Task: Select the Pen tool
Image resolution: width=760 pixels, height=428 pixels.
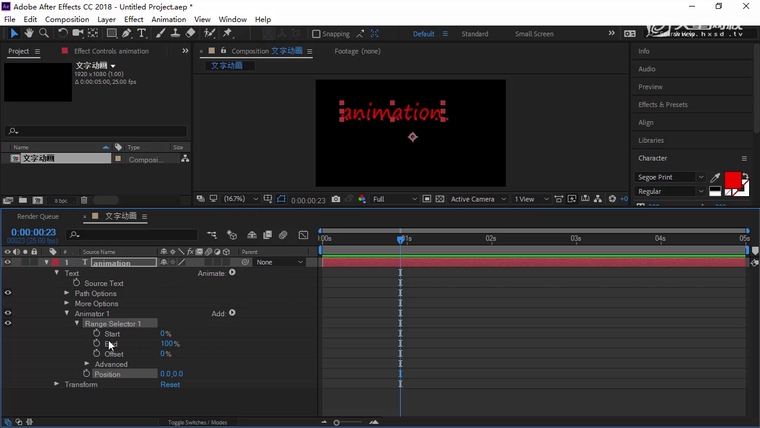Action: [x=127, y=33]
